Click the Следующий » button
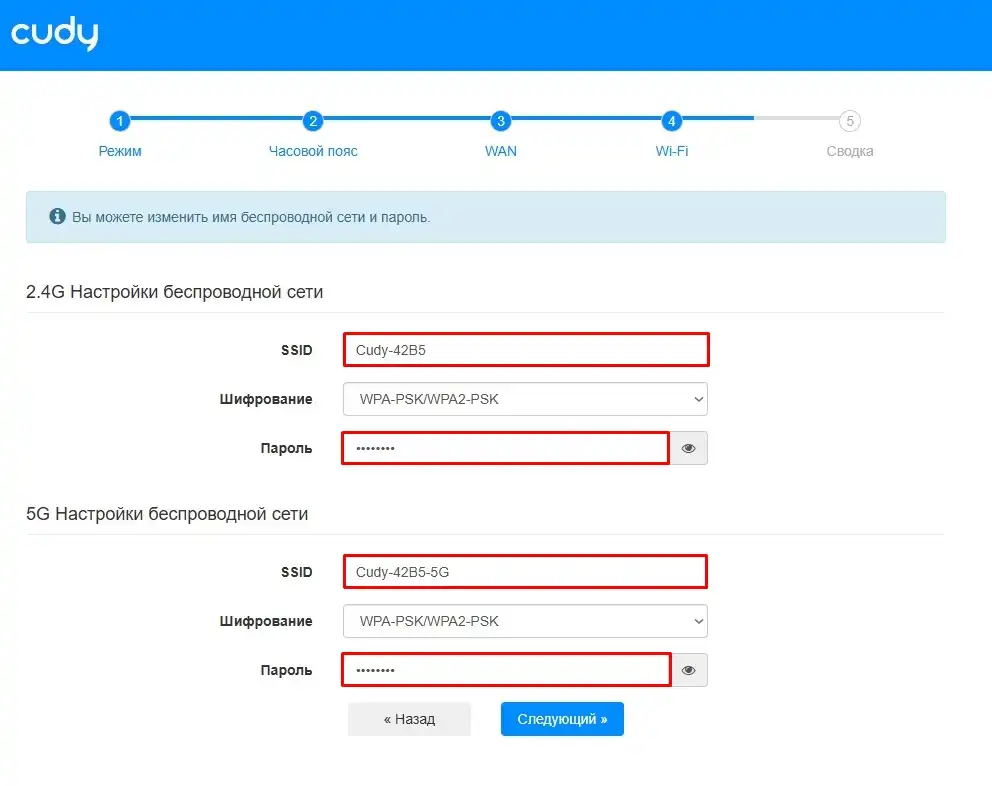The width and height of the screenshot is (992, 786). click(x=562, y=719)
